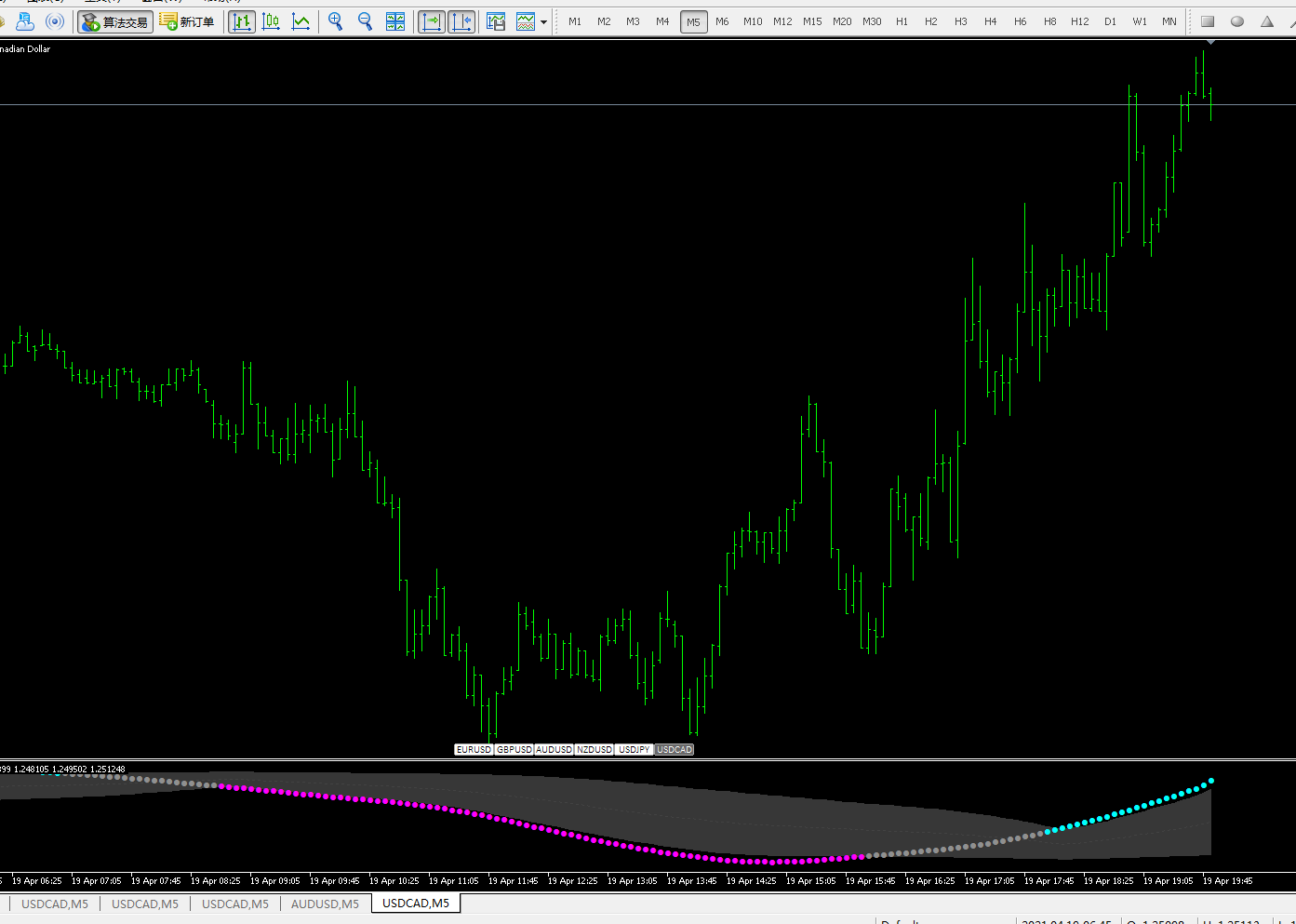Viewport: 1296px width, 924px height.
Task: Choose the USDJPY symbol button
Action: (x=635, y=749)
